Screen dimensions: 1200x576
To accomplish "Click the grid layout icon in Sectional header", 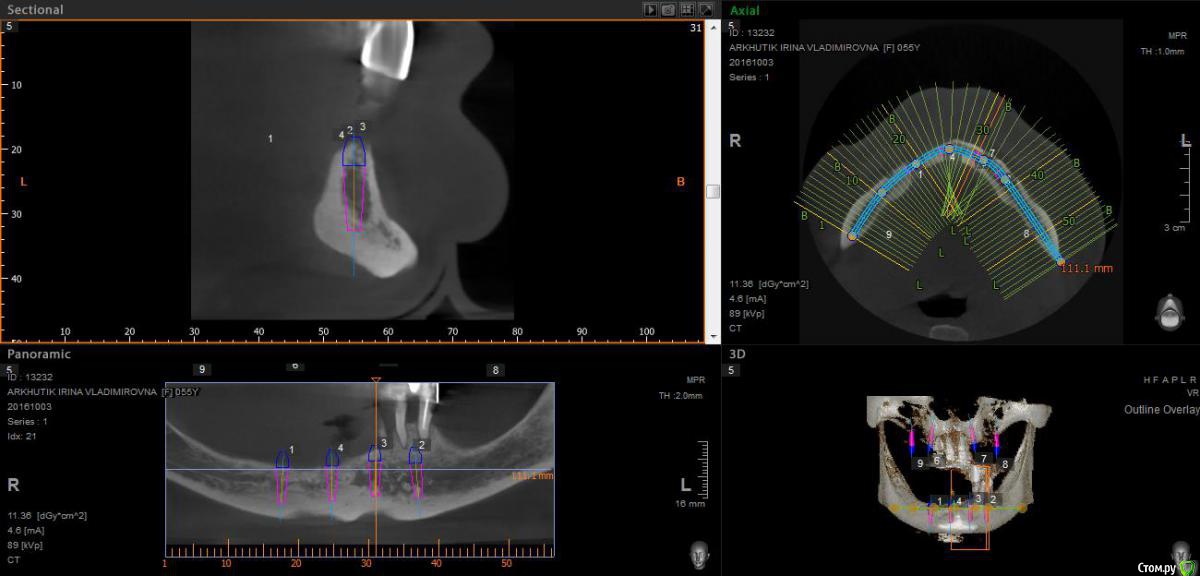I will [687, 9].
